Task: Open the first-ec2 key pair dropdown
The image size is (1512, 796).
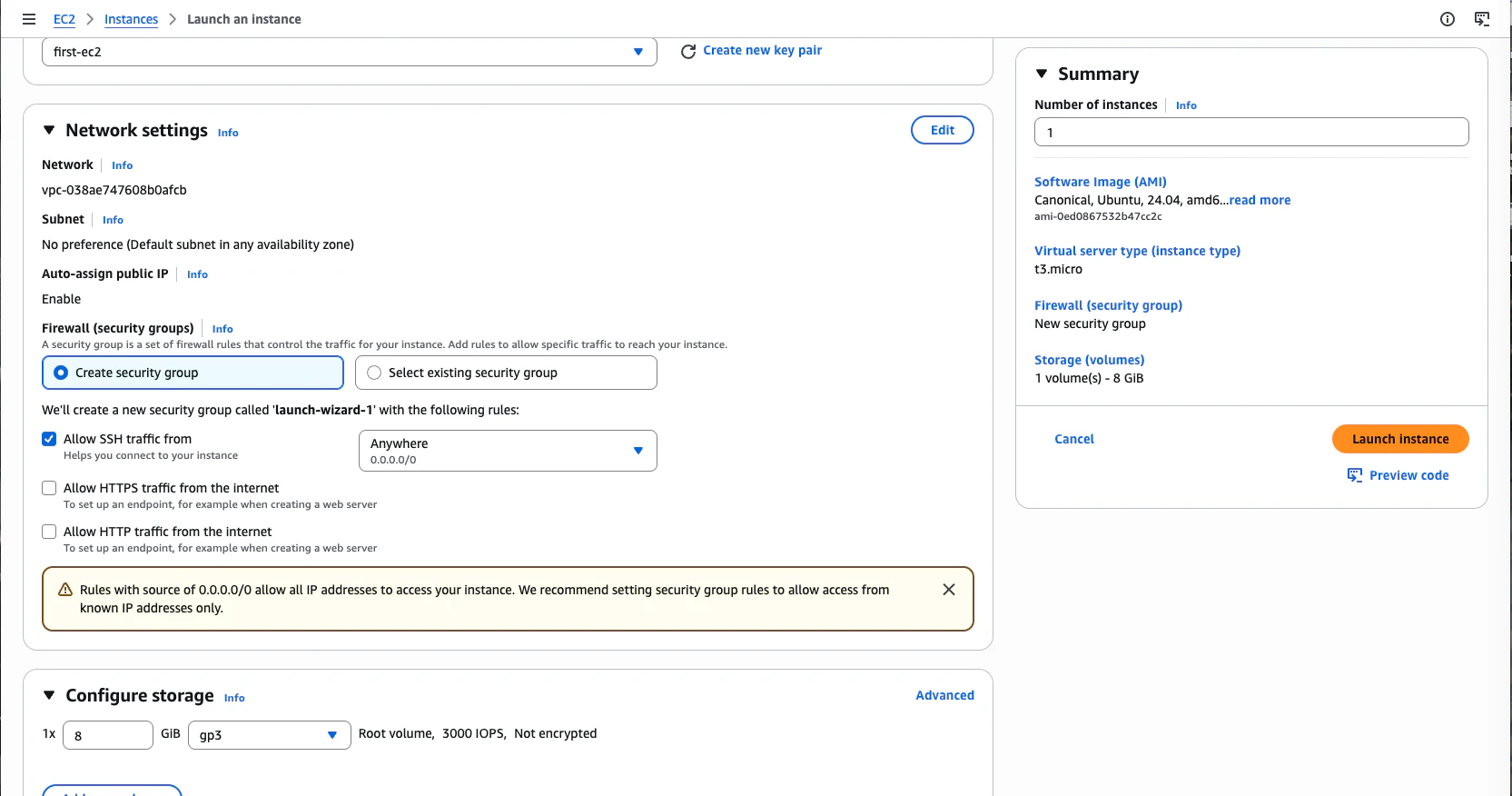Action: coord(350,52)
